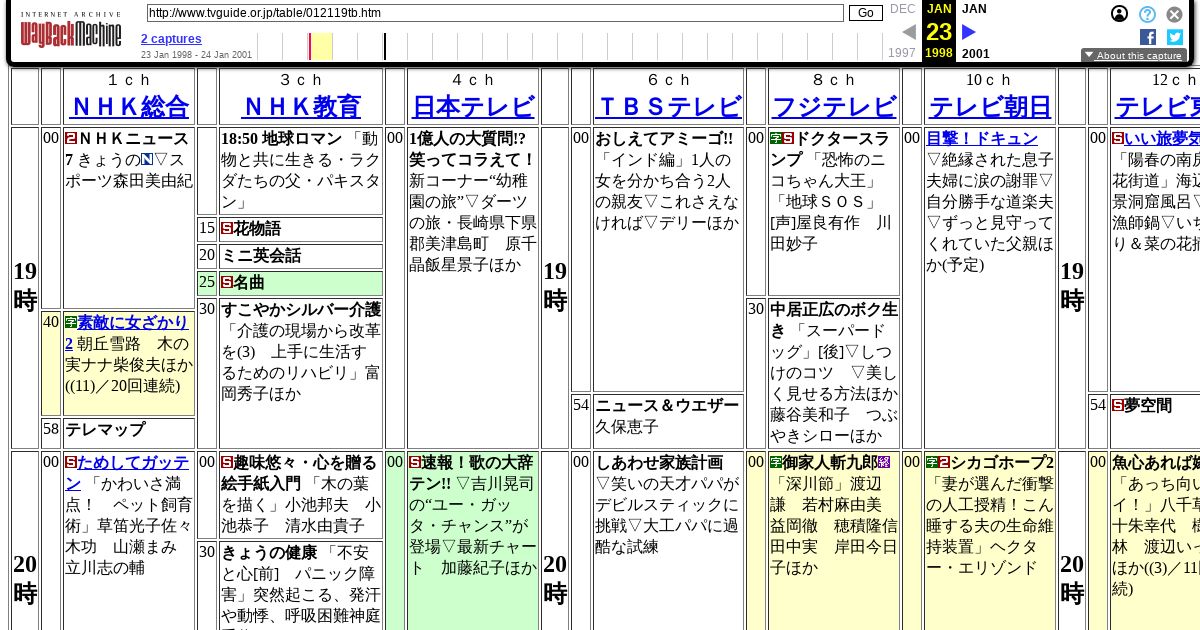Share capture via the Facebook icon

click(1148, 37)
